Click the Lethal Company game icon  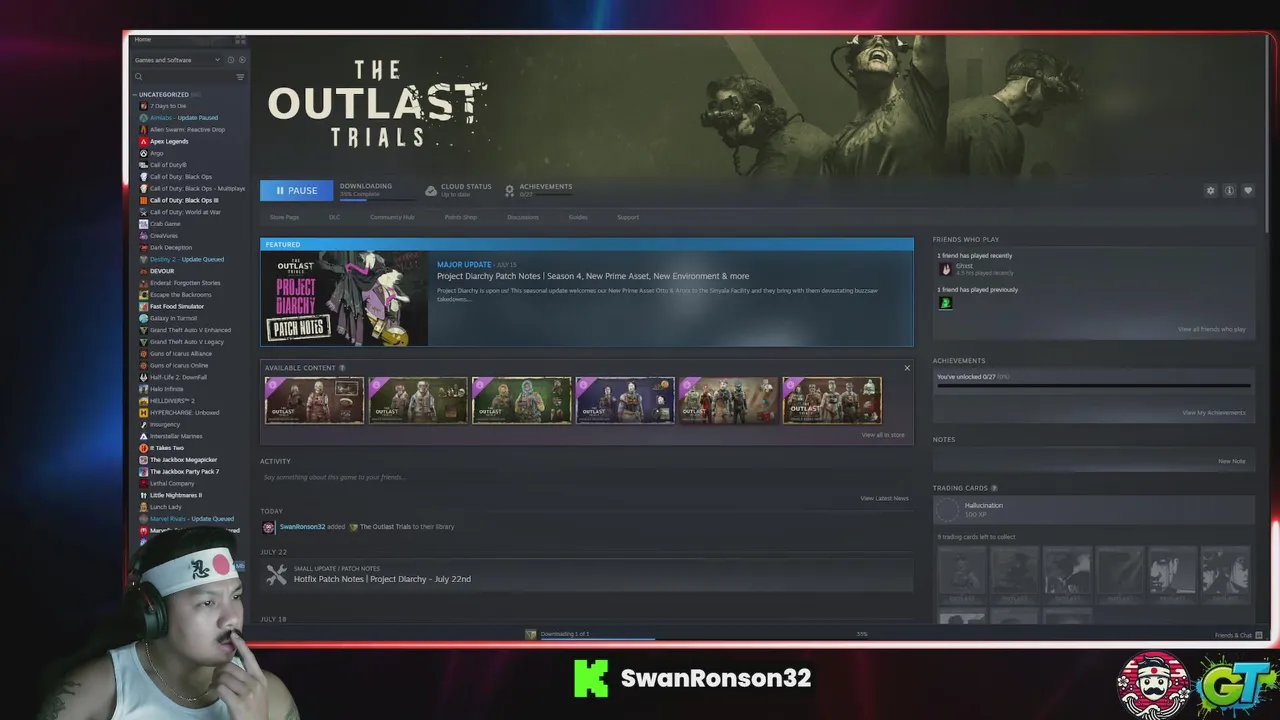[x=144, y=483]
